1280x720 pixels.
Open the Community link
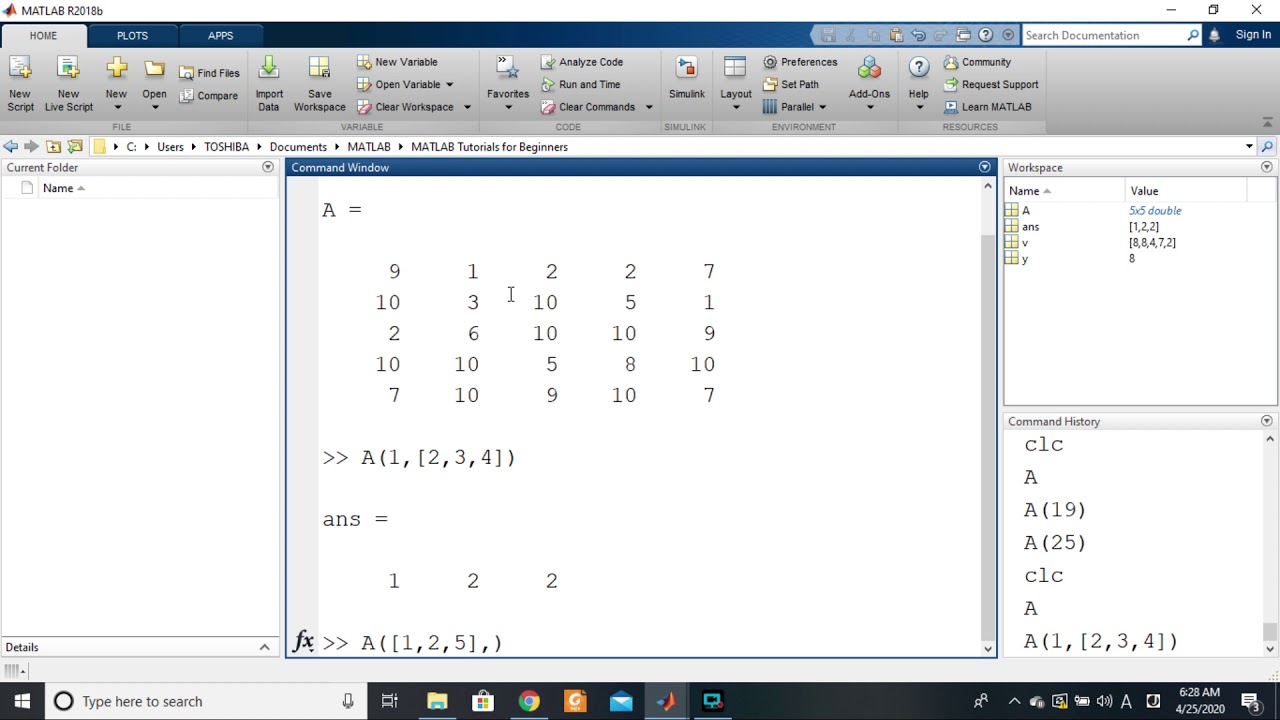[x=977, y=62]
